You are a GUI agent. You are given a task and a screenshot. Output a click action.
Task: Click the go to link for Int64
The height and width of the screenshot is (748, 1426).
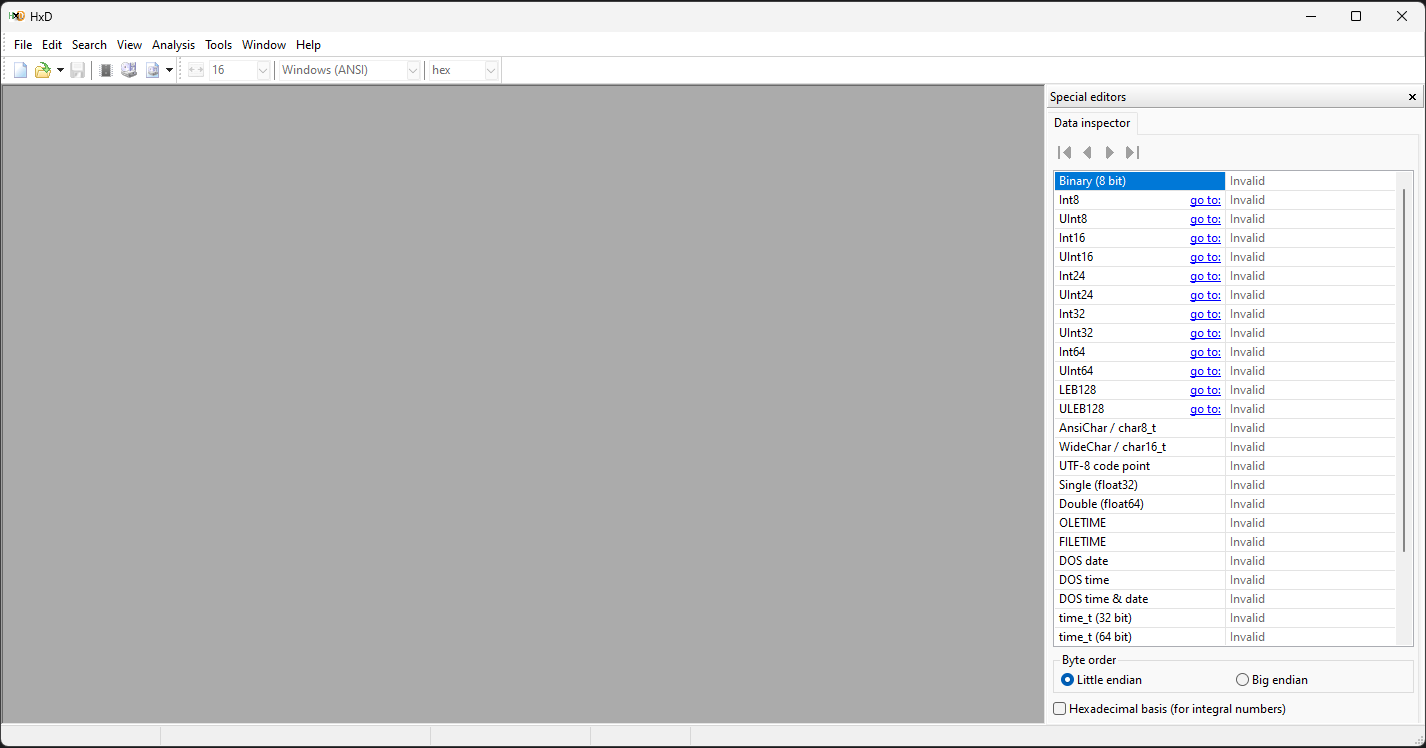pyautogui.click(x=1205, y=352)
